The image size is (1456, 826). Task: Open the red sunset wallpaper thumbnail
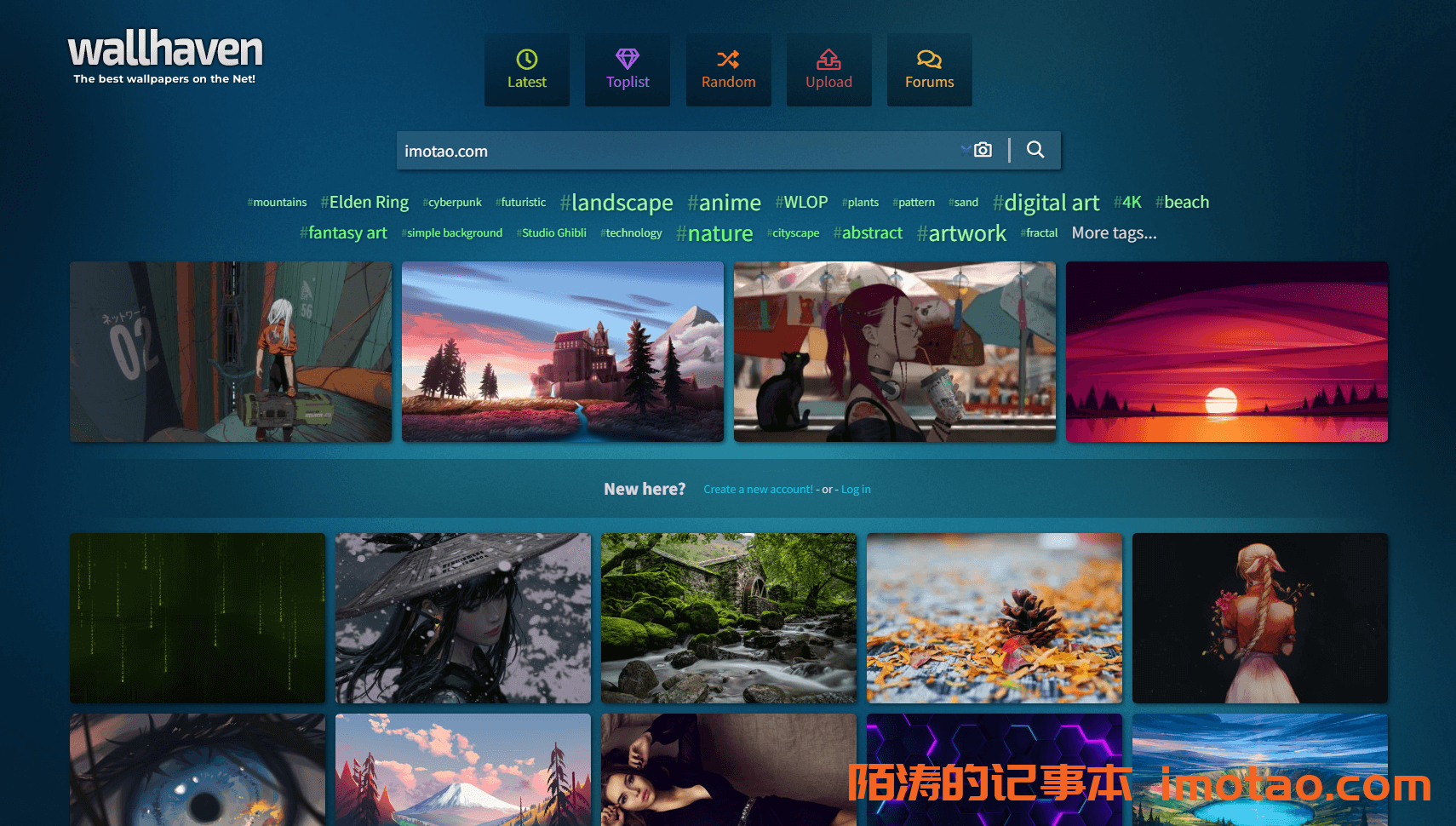1226,352
